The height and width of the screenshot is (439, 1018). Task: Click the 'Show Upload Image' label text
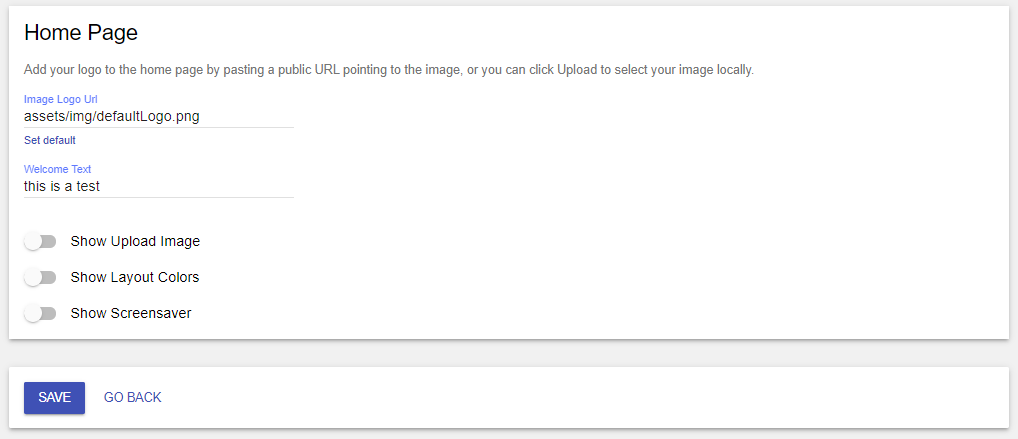pyautogui.click(x=135, y=242)
